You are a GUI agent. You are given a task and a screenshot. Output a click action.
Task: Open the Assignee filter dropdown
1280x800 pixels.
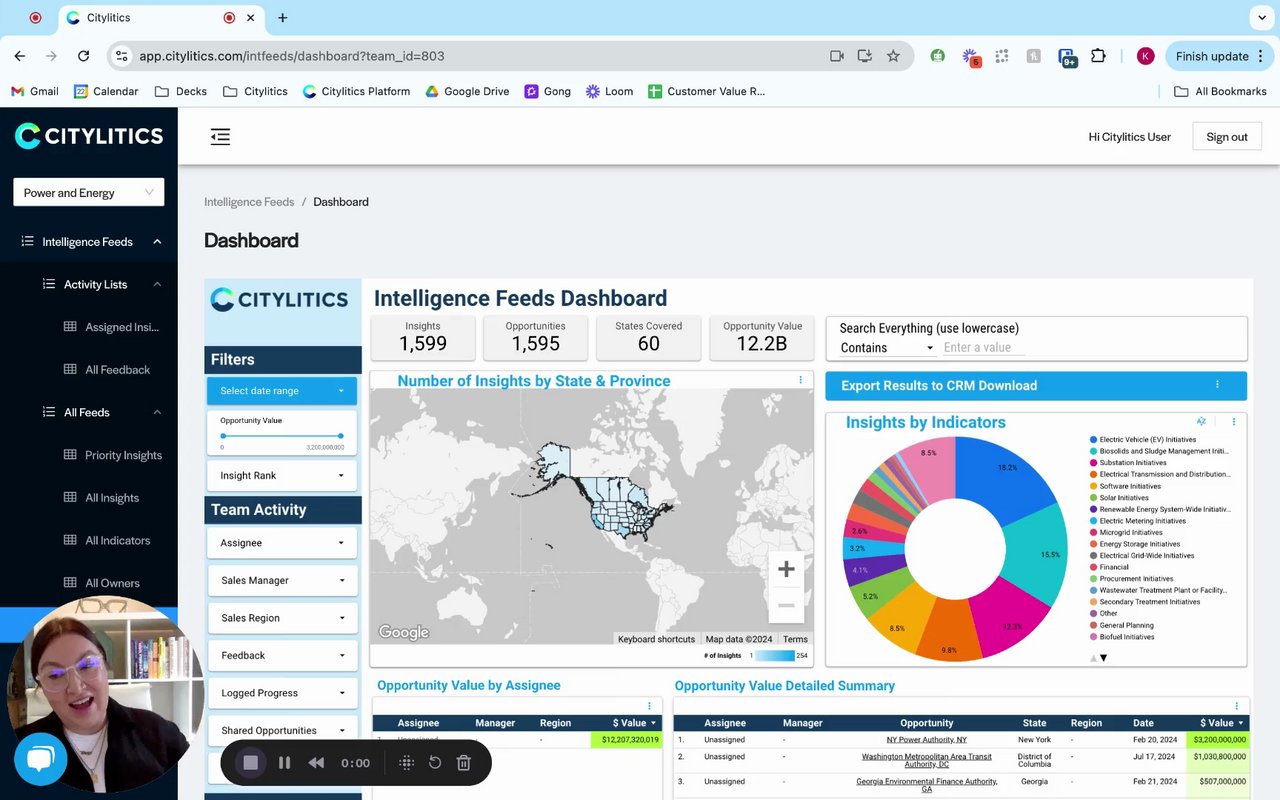(x=283, y=543)
